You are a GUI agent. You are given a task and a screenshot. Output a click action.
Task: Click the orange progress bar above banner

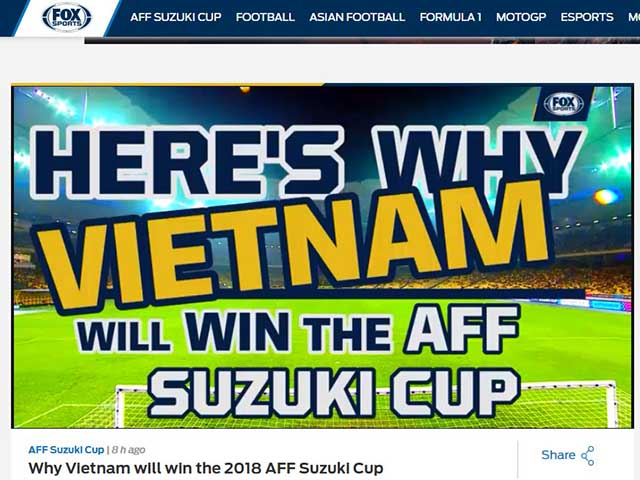click(168, 84)
